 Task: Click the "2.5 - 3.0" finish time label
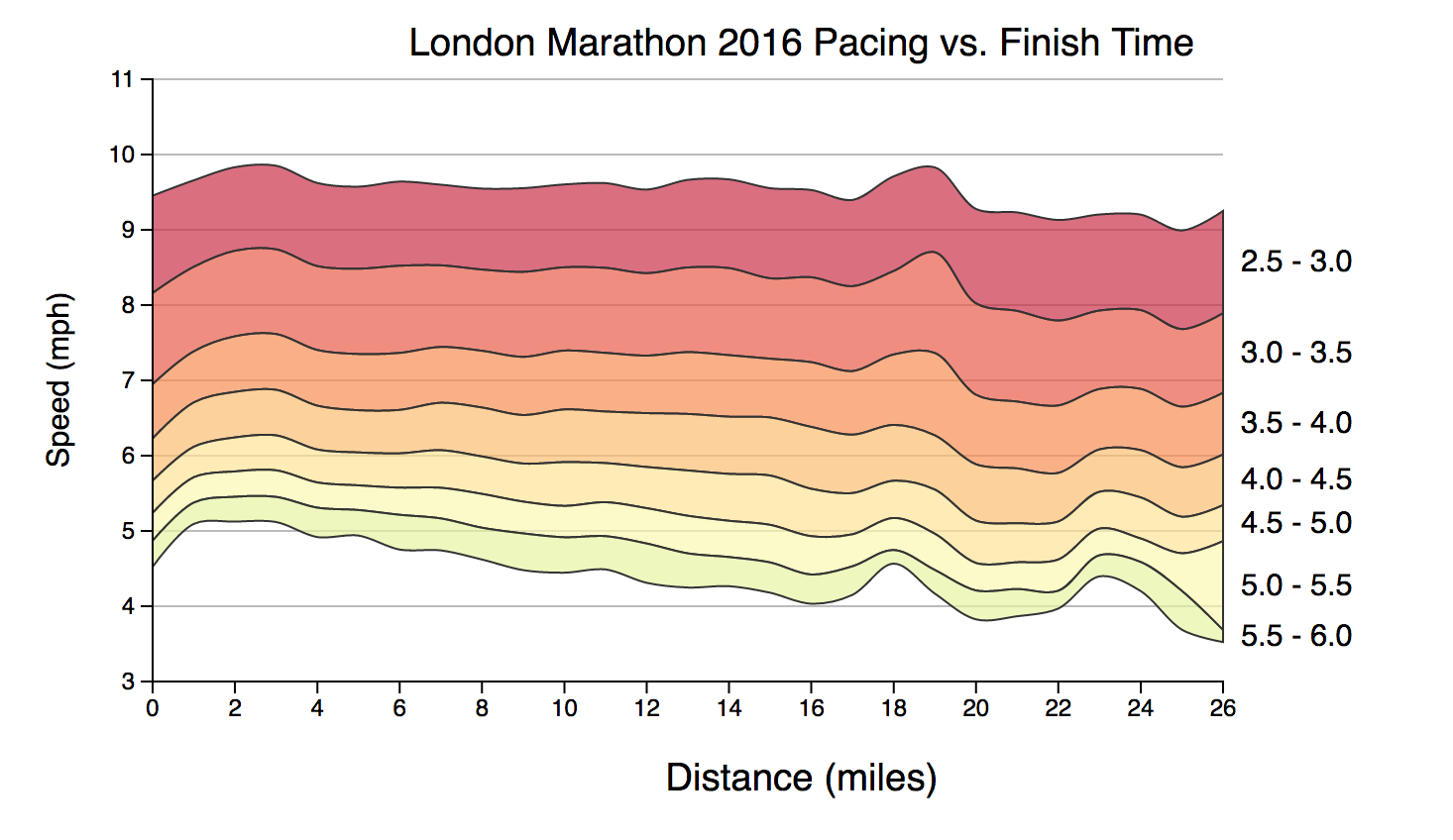pos(1295,262)
